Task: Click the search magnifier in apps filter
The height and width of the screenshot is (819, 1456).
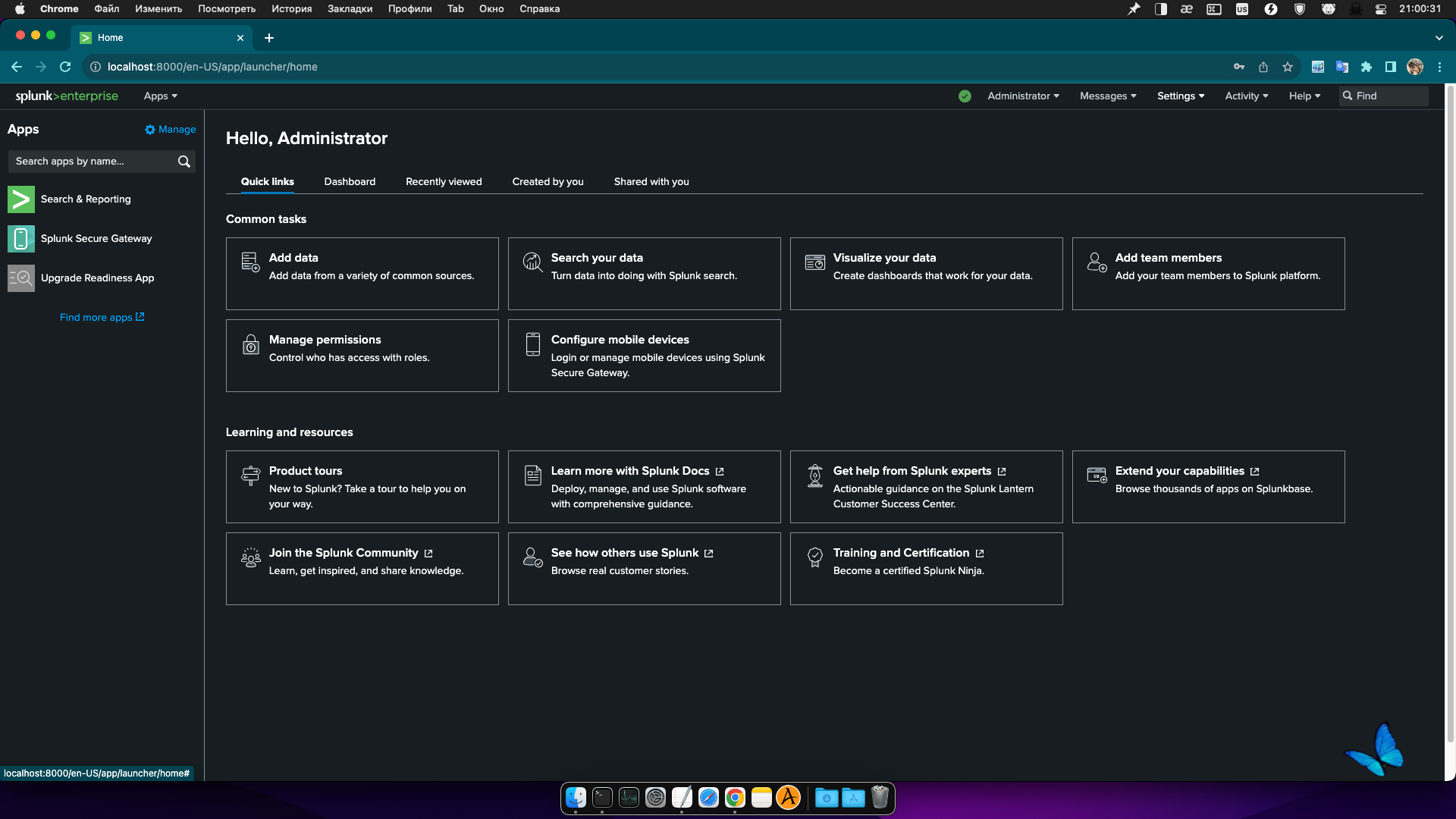Action: [184, 162]
